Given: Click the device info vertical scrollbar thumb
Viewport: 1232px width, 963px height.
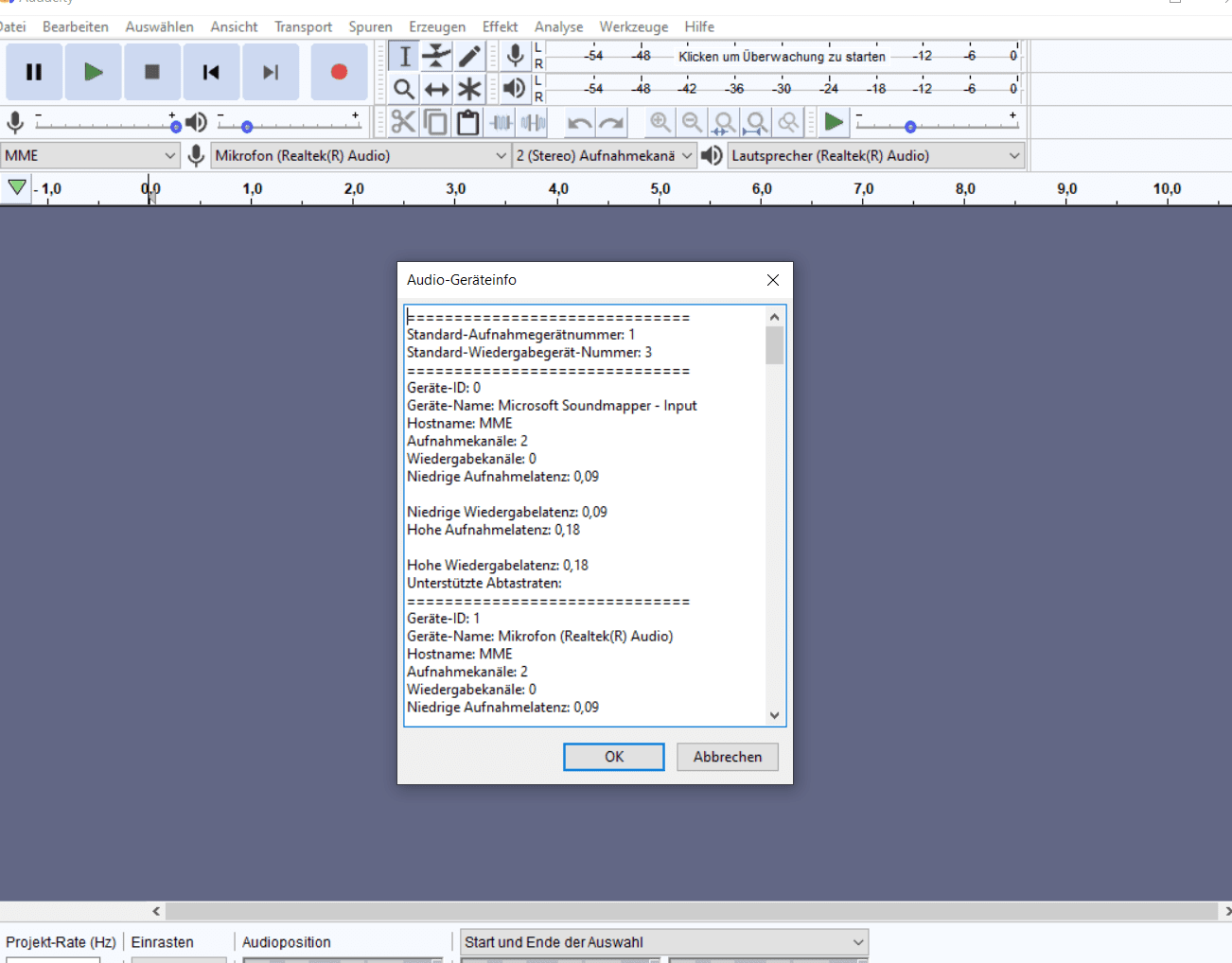Looking at the screenshot, I should click(775, 345).
